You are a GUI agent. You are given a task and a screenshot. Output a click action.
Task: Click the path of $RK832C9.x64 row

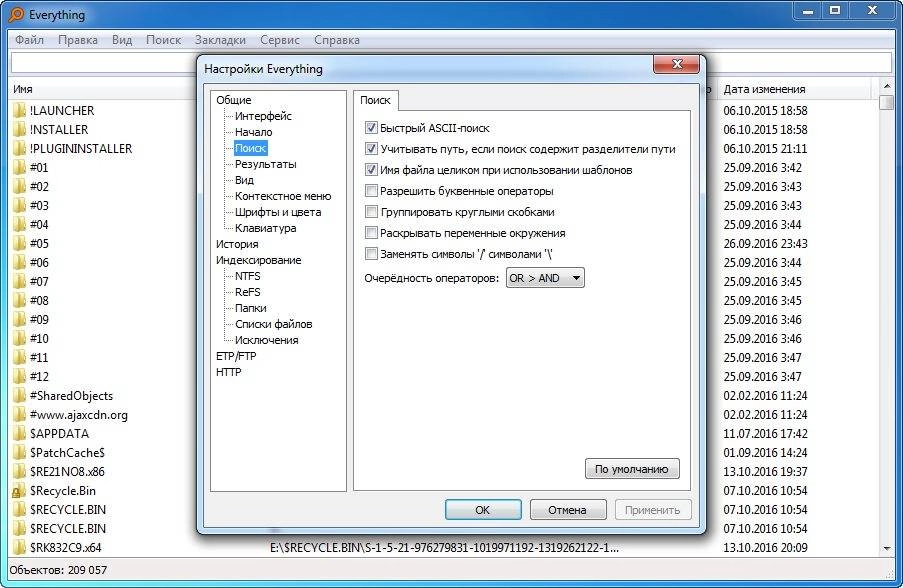pos(445,548)
